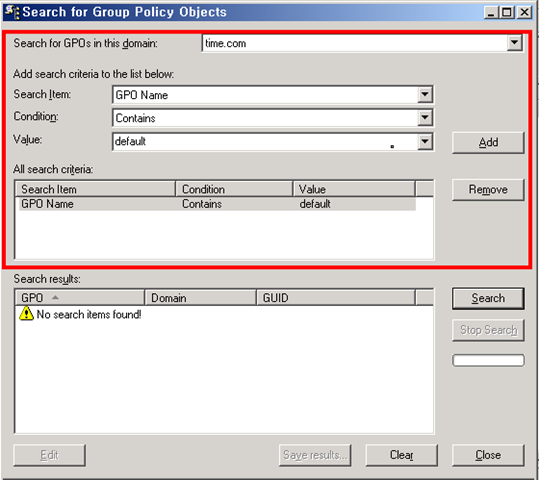The width and height of the screenshot is (539, 480).
Task: Click the search progress bar
Action: tap(488, 360)
